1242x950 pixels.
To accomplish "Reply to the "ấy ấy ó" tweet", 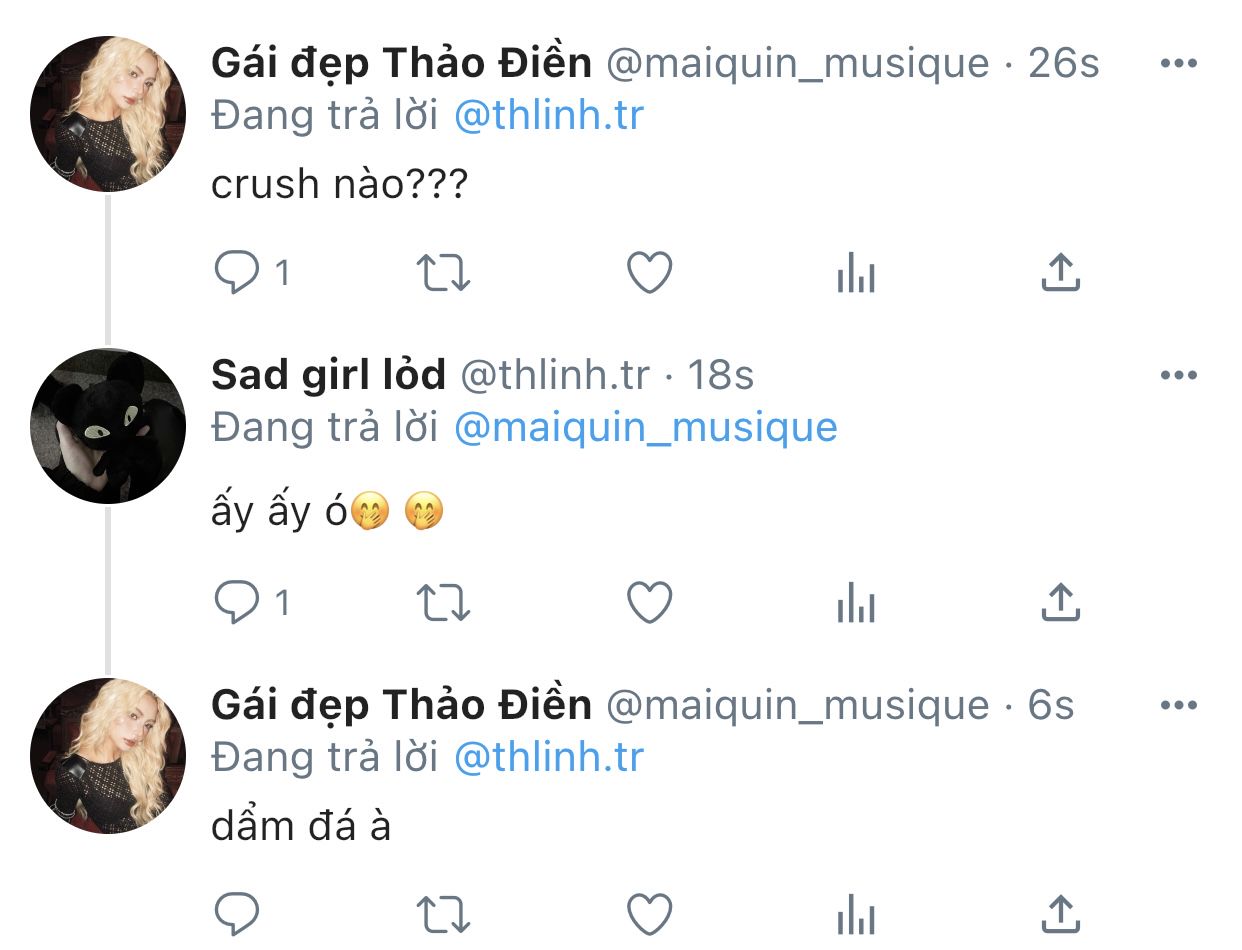I will [237, 602].
